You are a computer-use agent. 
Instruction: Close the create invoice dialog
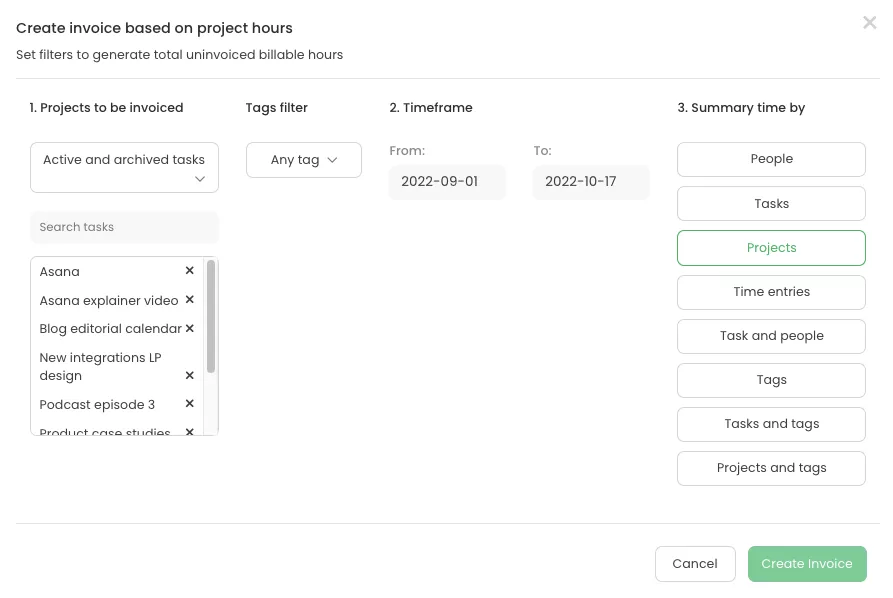pyautogui.click(x=869, y=23)
